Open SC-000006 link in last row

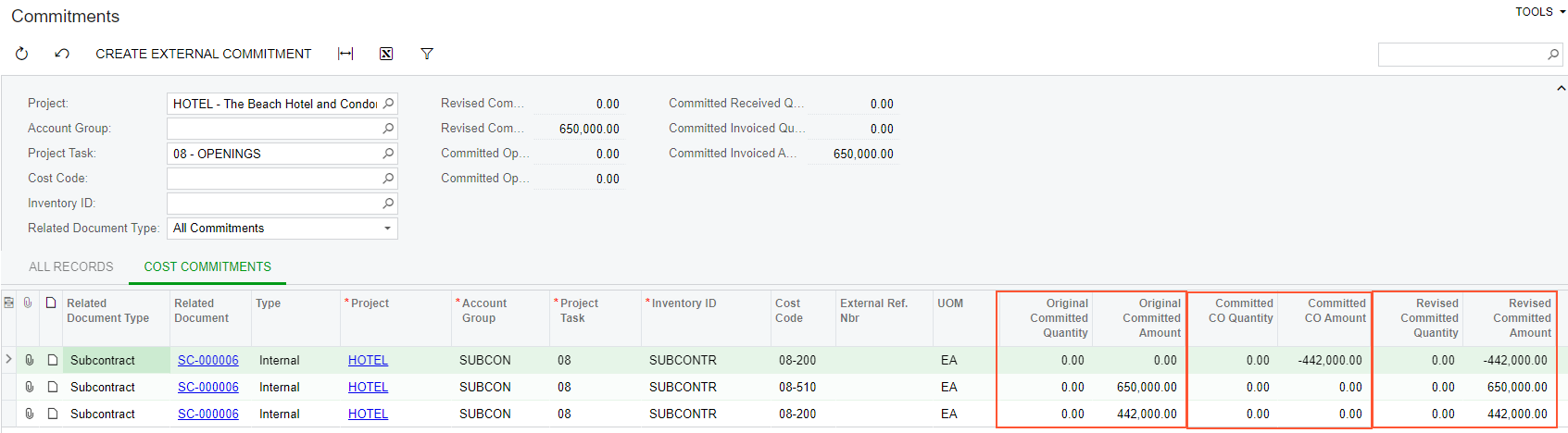coord(208,414)
